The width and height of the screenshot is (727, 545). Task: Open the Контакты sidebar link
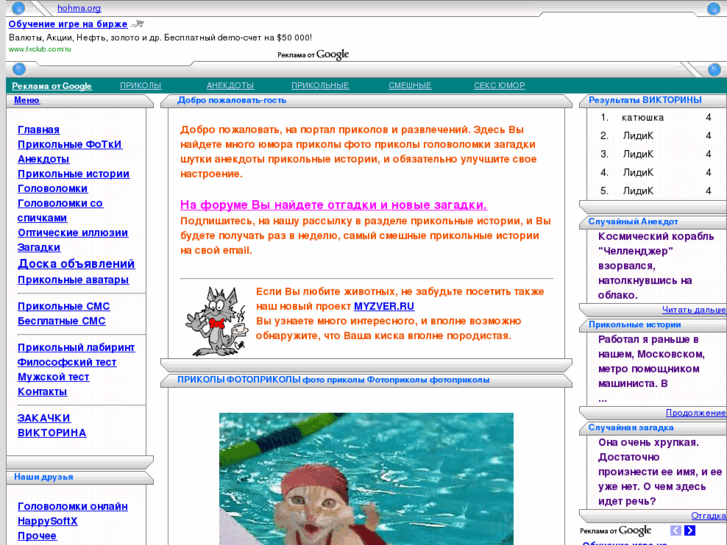click(42, 392)
